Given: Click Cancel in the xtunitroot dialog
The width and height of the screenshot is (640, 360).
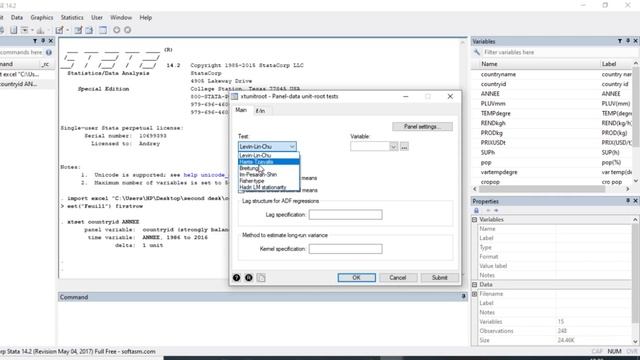Looking at the screenshot, I should [x=398, y=278].
